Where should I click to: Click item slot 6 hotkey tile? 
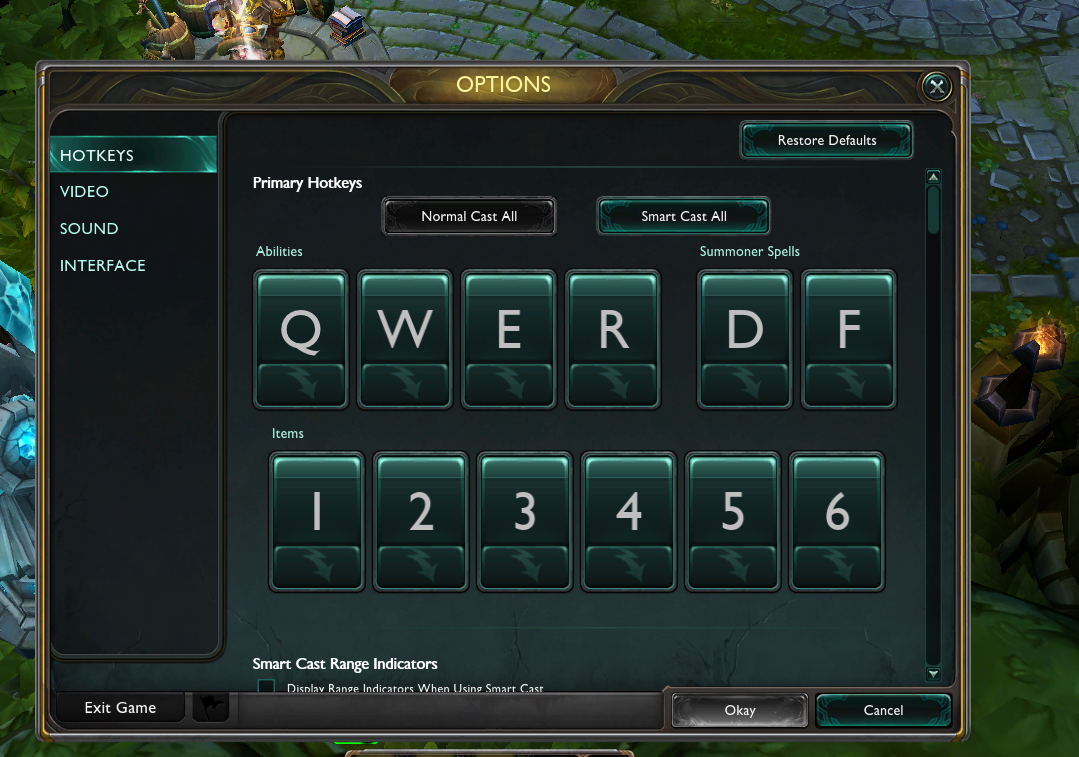837,502
